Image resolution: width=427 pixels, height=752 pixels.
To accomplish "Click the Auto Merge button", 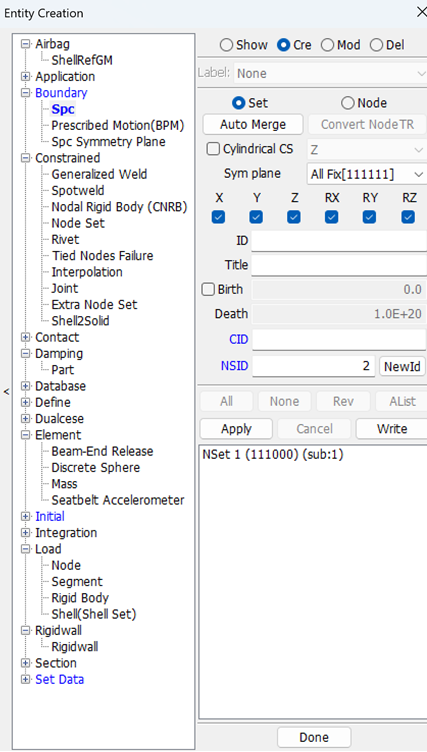I will pos(253,125).
